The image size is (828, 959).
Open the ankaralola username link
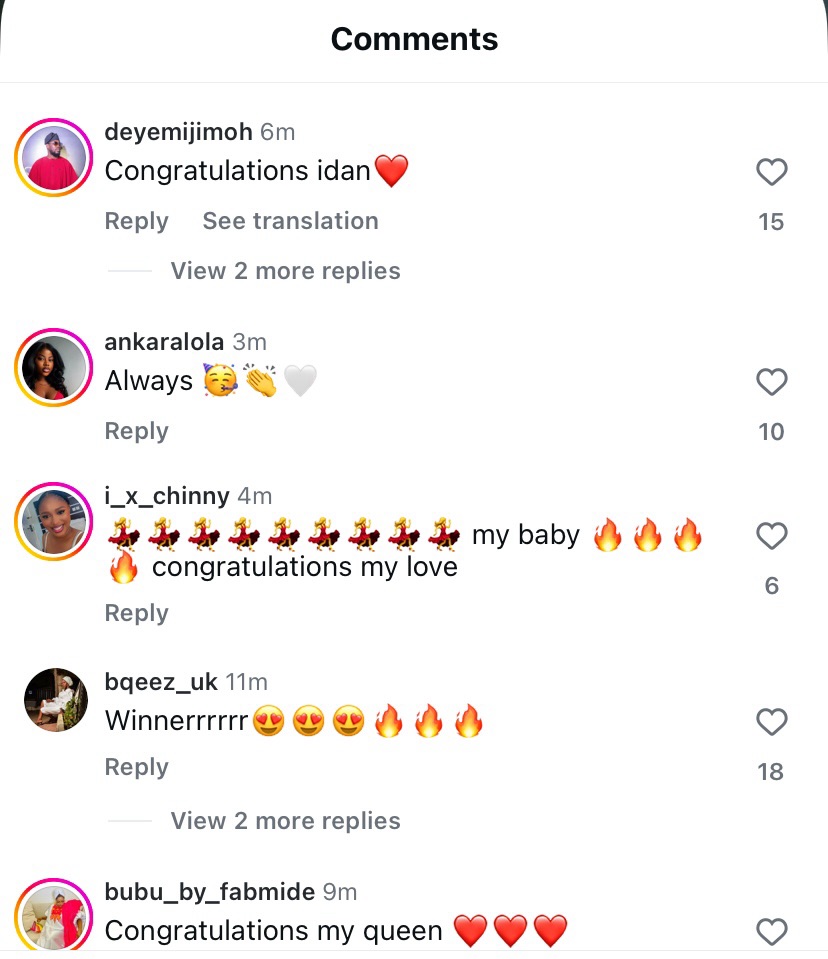click(x=164, y=342)
